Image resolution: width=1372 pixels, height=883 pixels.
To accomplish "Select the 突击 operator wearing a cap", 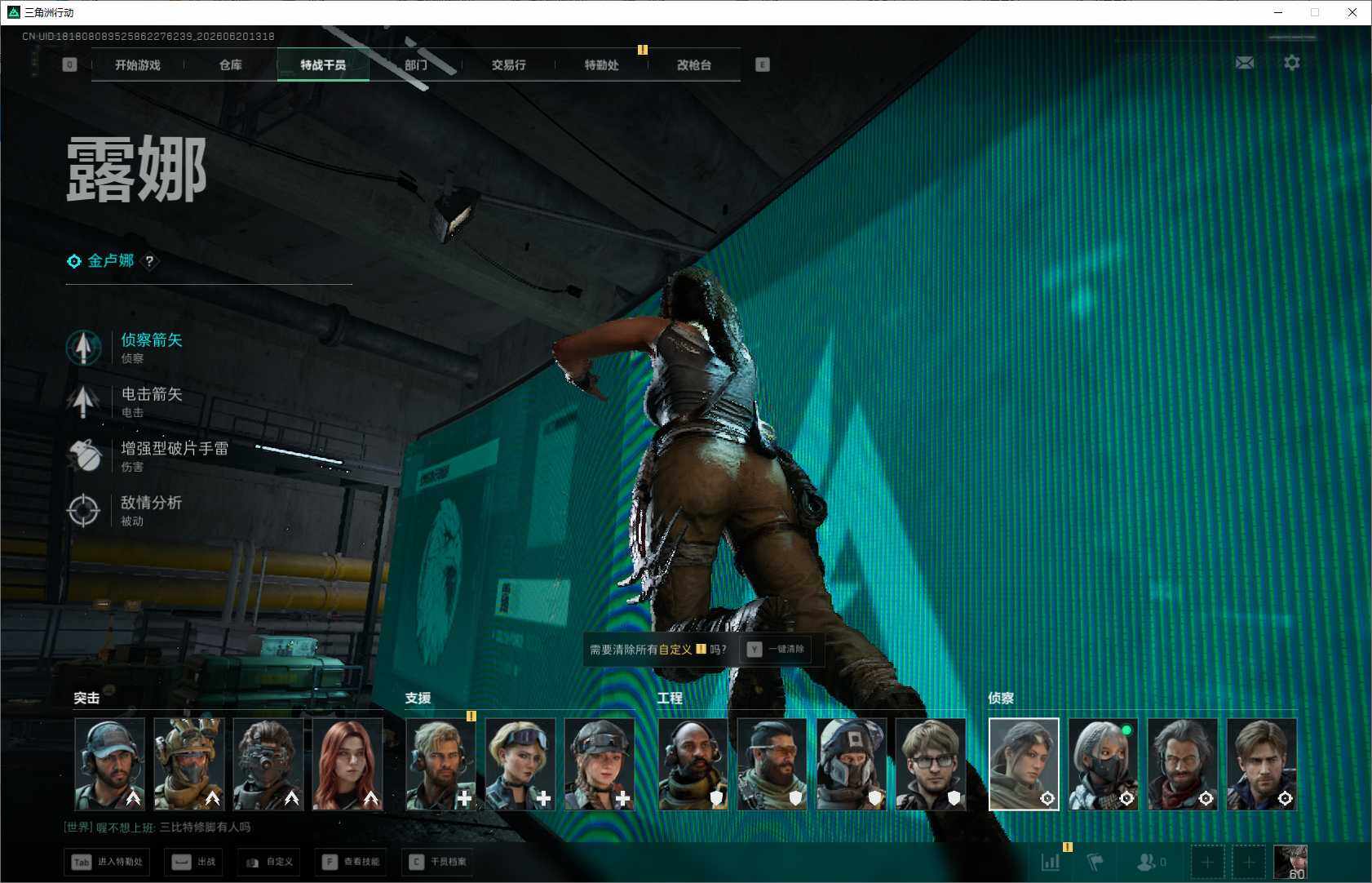I will click(110, 764).
